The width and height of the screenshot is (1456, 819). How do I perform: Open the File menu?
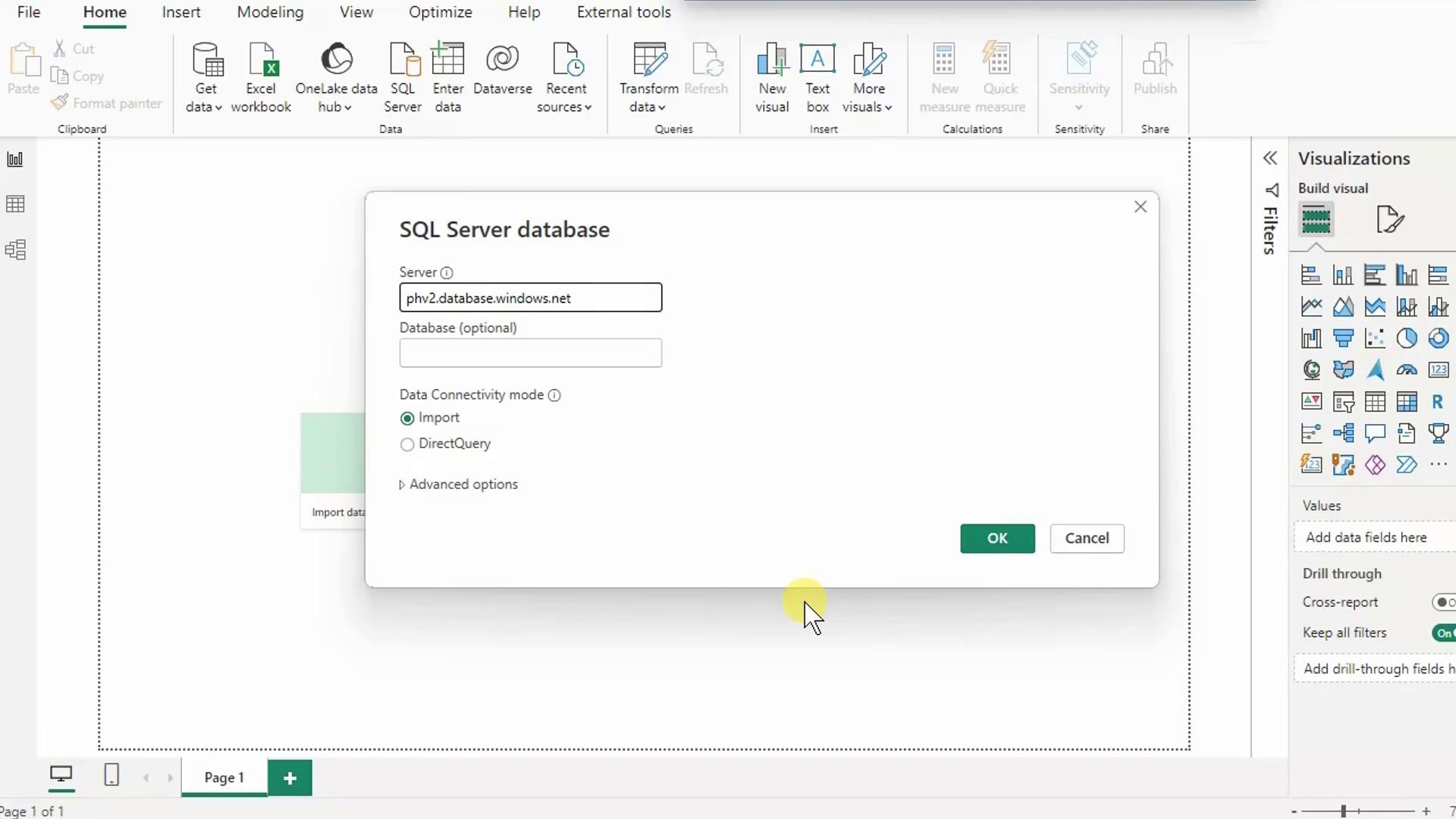29,13
